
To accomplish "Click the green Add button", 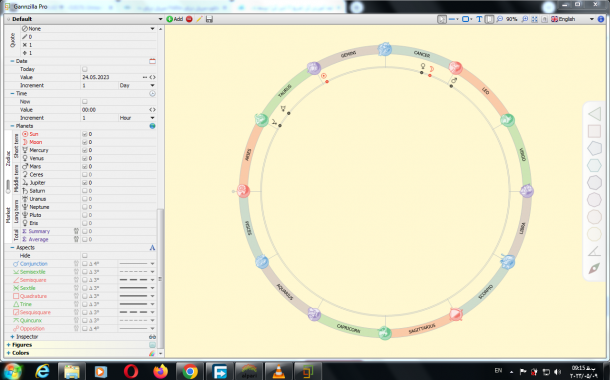I will 175,19.
